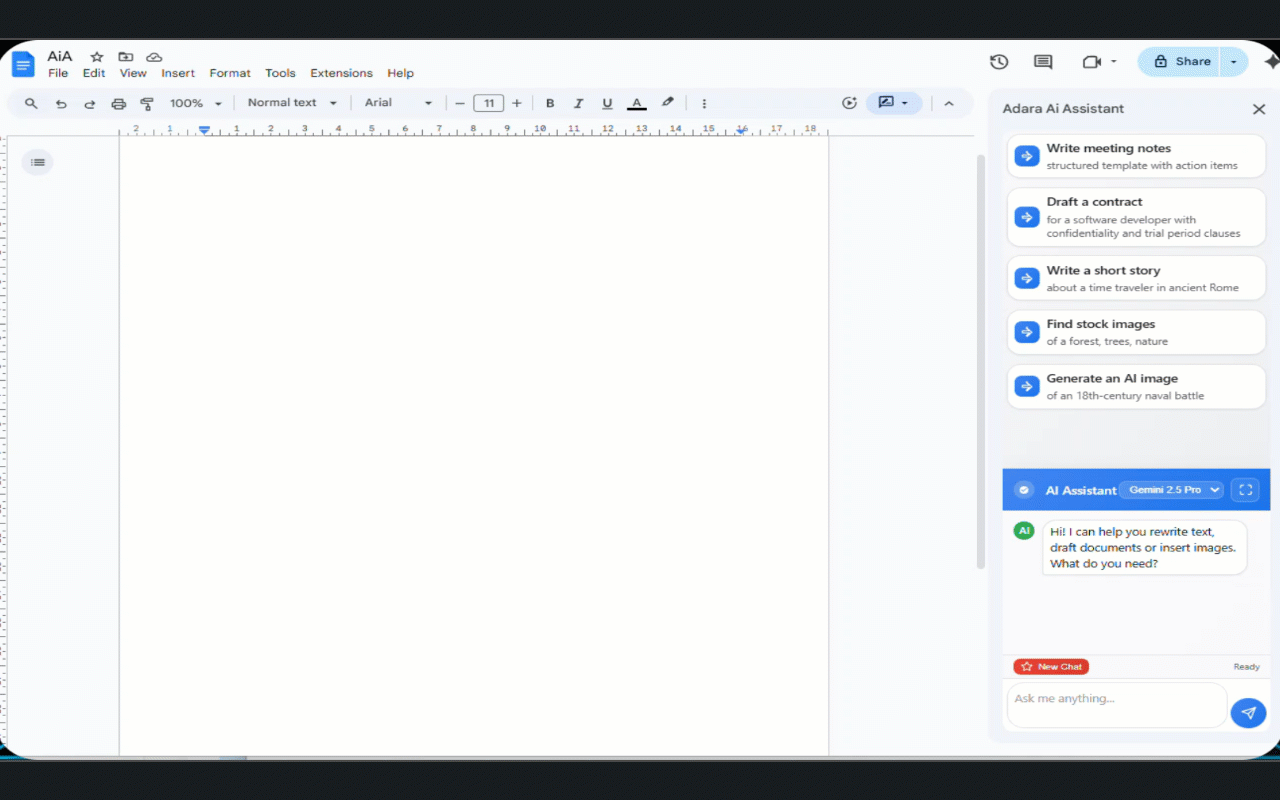Open document search with the magnifying glass

30,103
